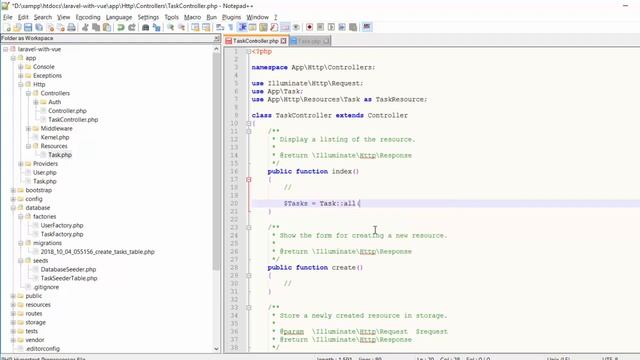Close the Folder as Workspace panel
The width and height of the screenshot is (640, 360).
click(x=216, y=38)
